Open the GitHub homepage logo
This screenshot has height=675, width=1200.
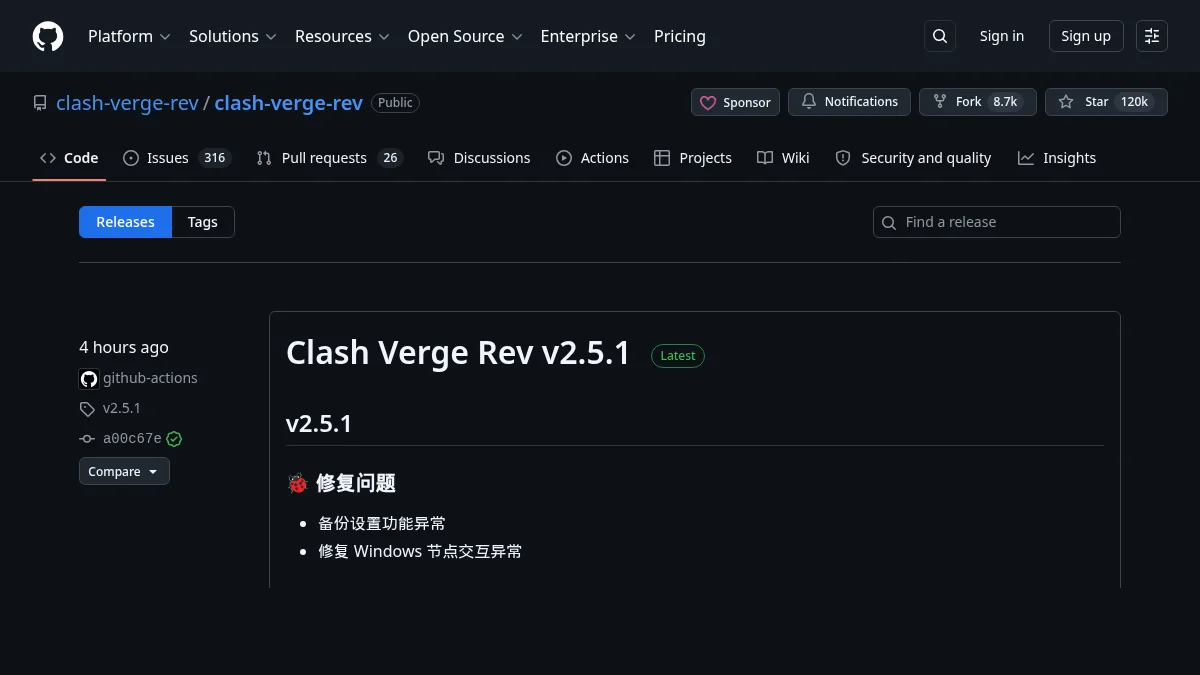48,36
